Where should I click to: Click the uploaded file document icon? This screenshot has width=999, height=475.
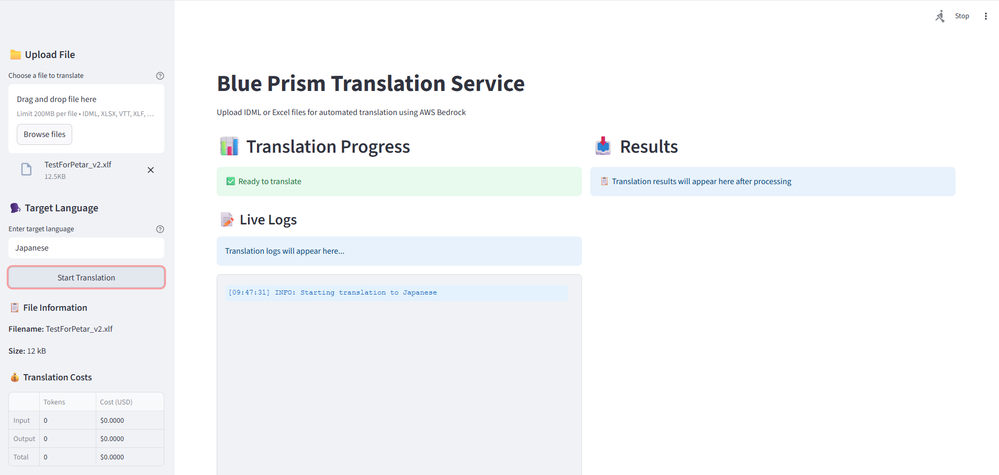[x=27, y=169]
